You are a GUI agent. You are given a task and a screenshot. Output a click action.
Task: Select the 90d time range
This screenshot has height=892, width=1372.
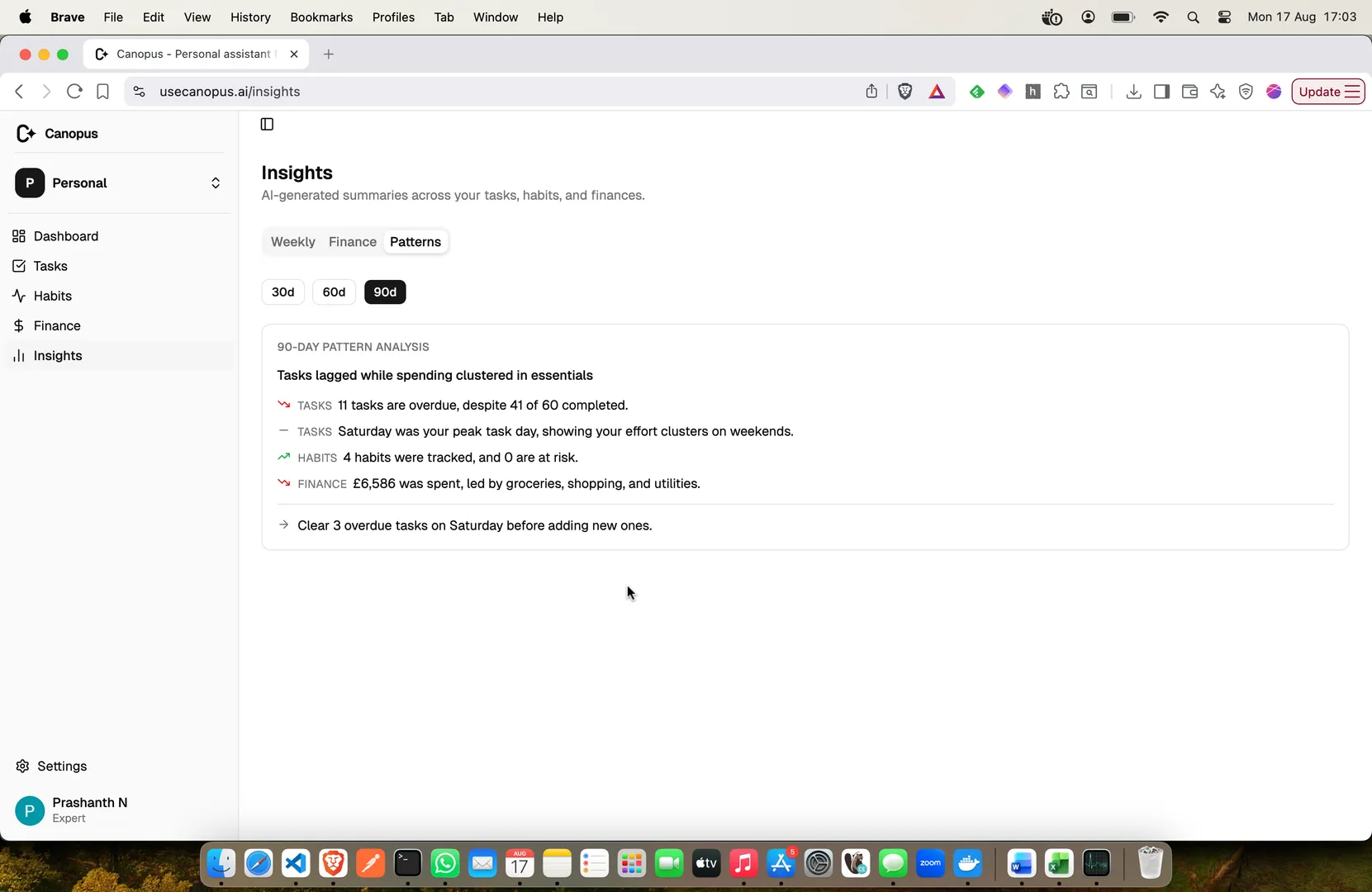pyautogui.click(x=385, y=292)
